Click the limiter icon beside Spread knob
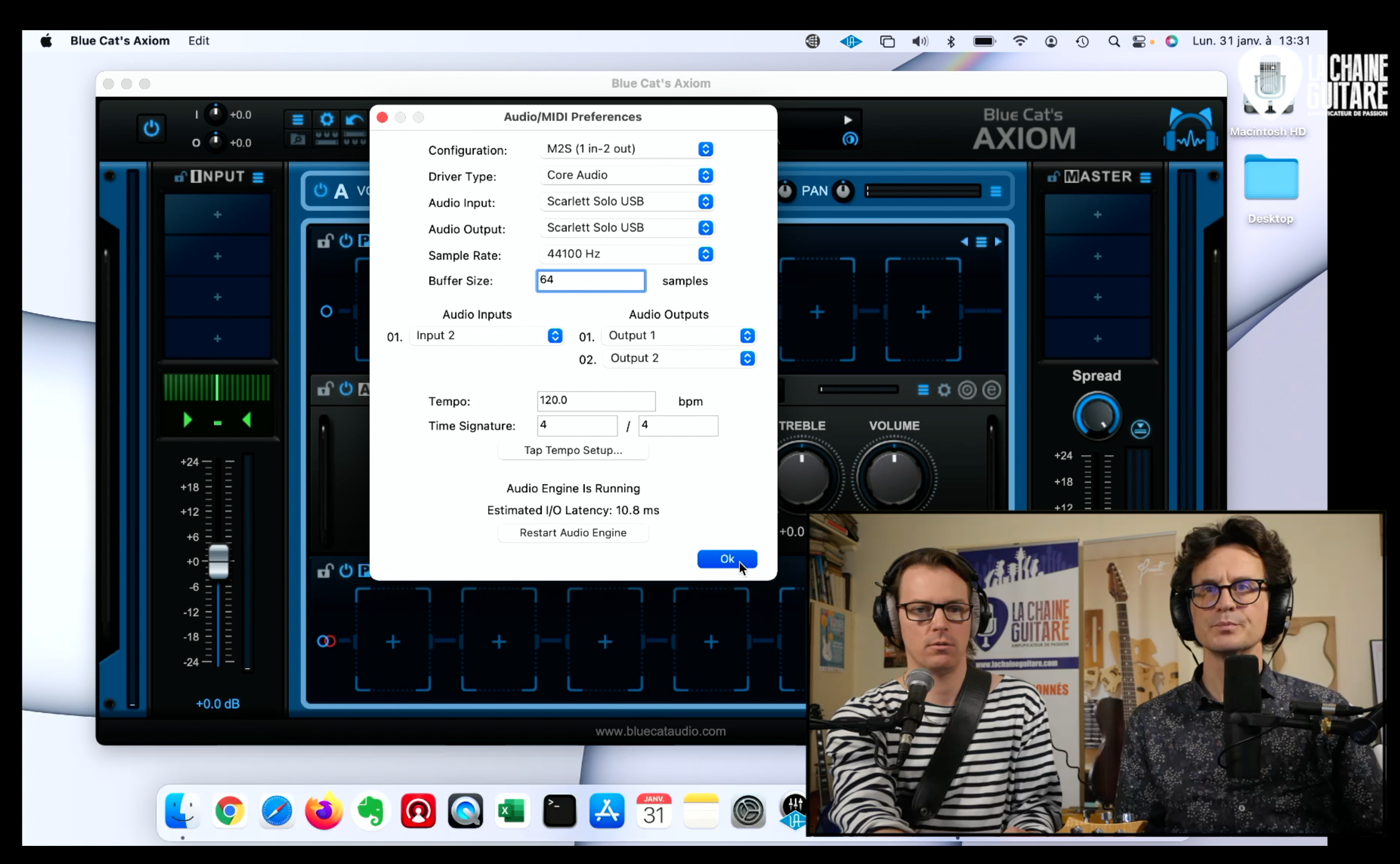 pyautogui.click(x=1140, y=429)
